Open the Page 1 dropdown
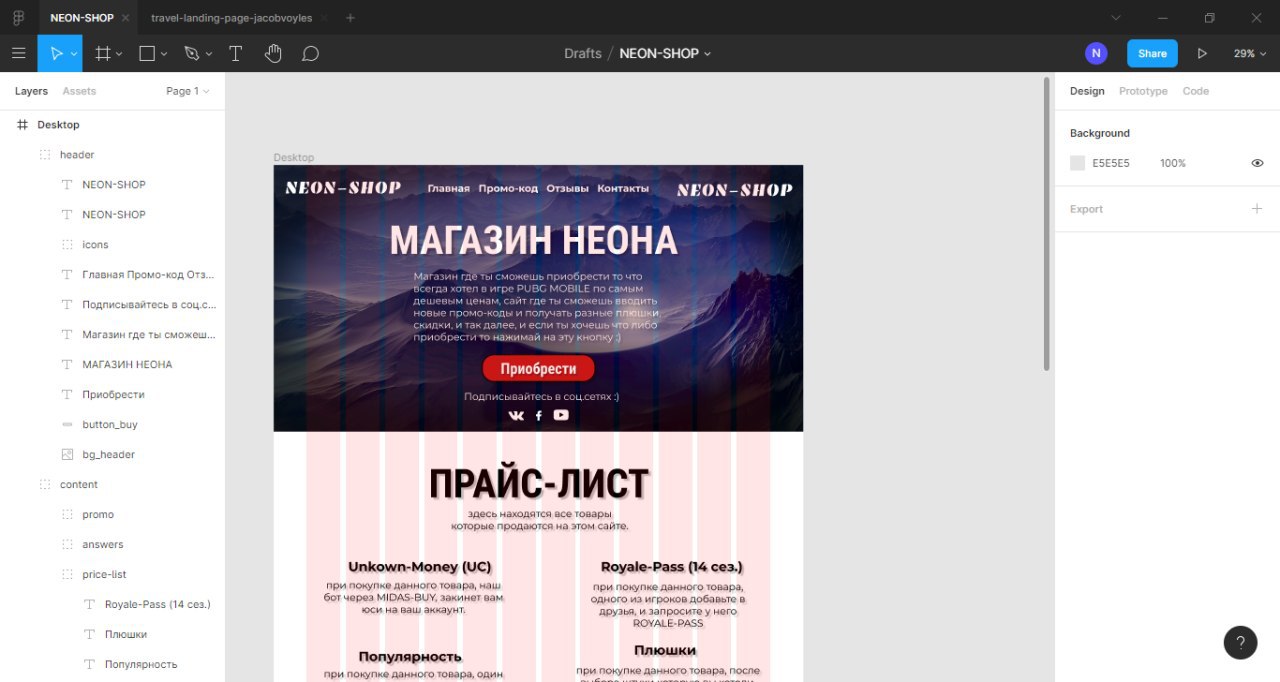Screen dimensions: 1280x682 [x=188, y=91]
